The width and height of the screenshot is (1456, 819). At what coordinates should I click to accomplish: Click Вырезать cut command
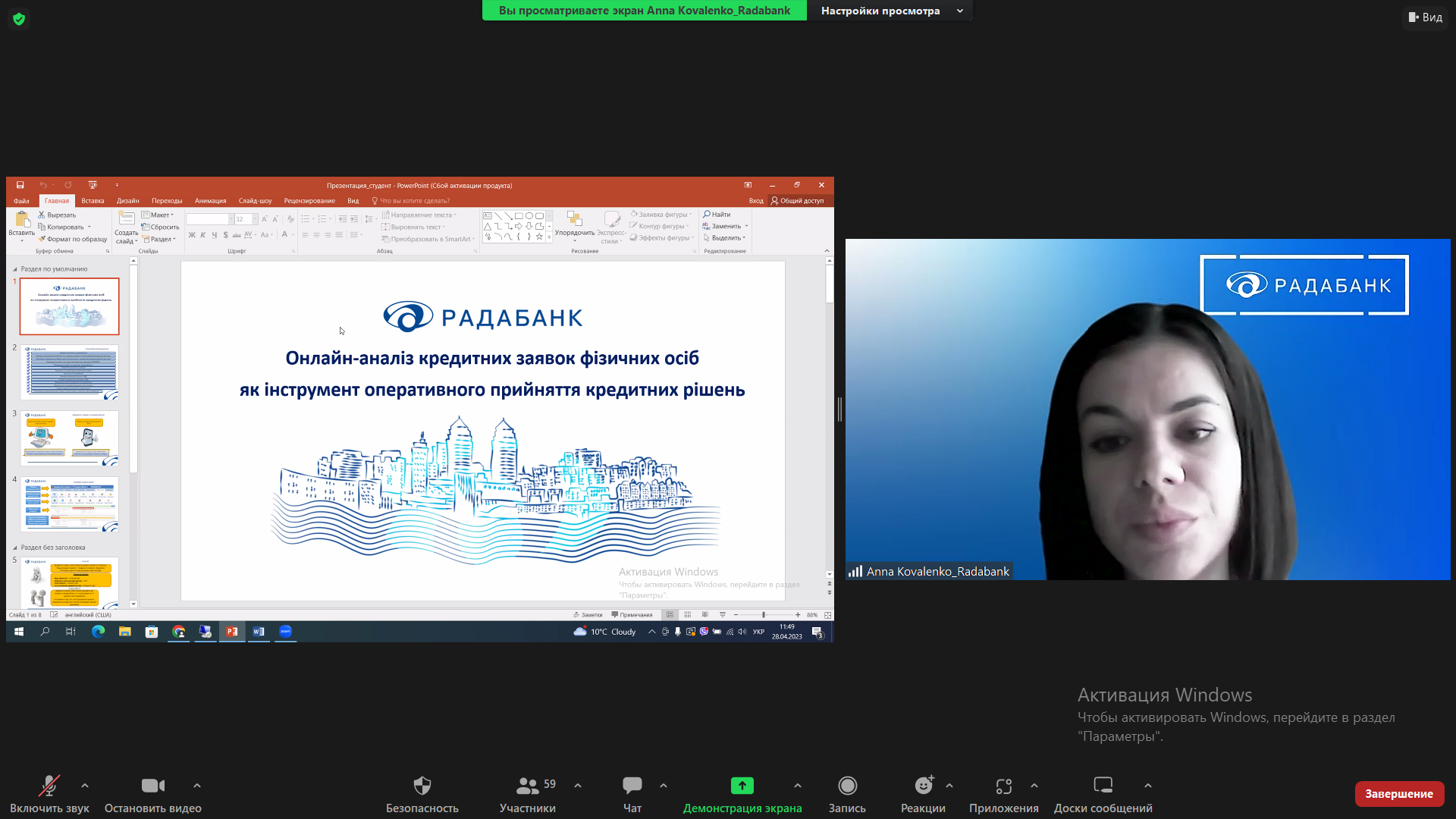tap(57, 215)
